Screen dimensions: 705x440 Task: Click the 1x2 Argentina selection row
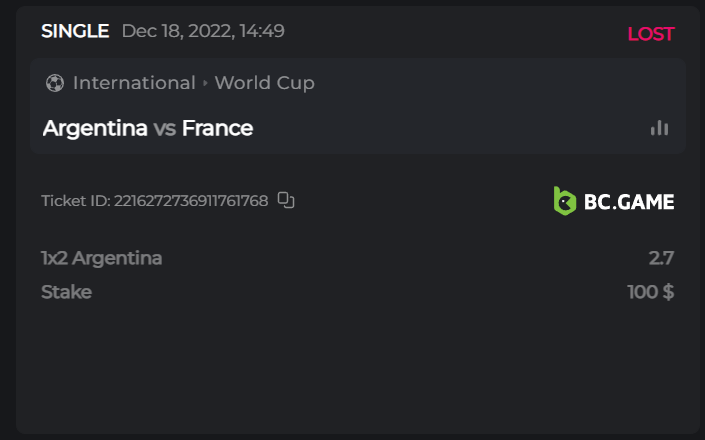(x=102, y=258)
